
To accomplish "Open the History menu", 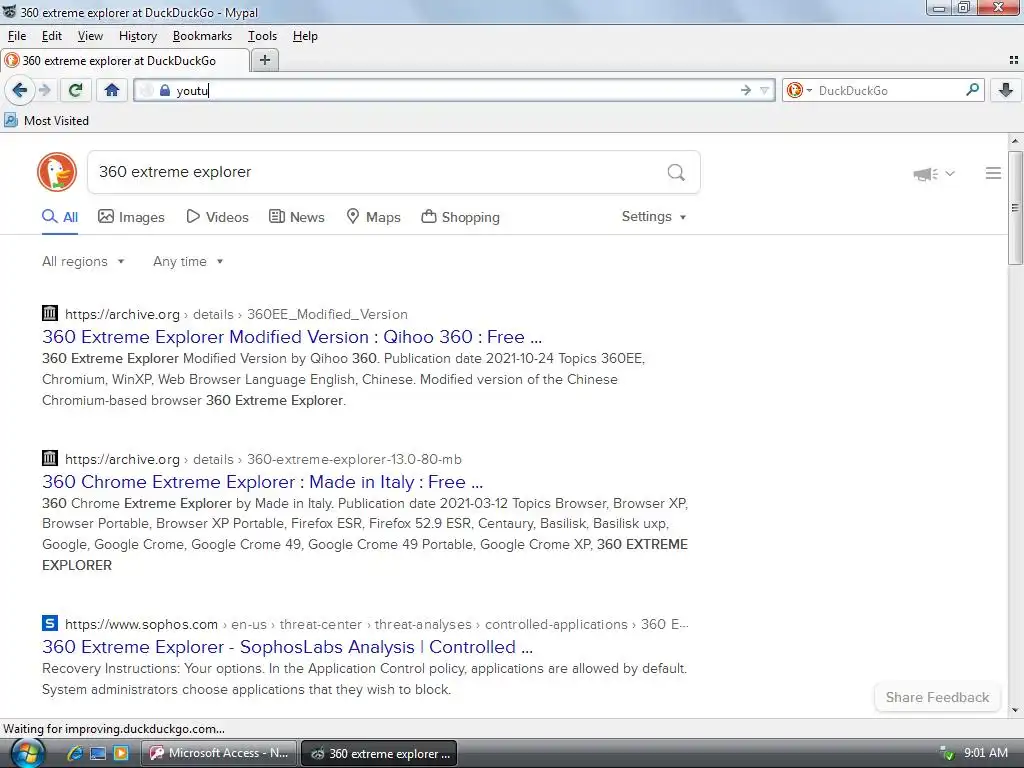I will (x=138, y=36).
